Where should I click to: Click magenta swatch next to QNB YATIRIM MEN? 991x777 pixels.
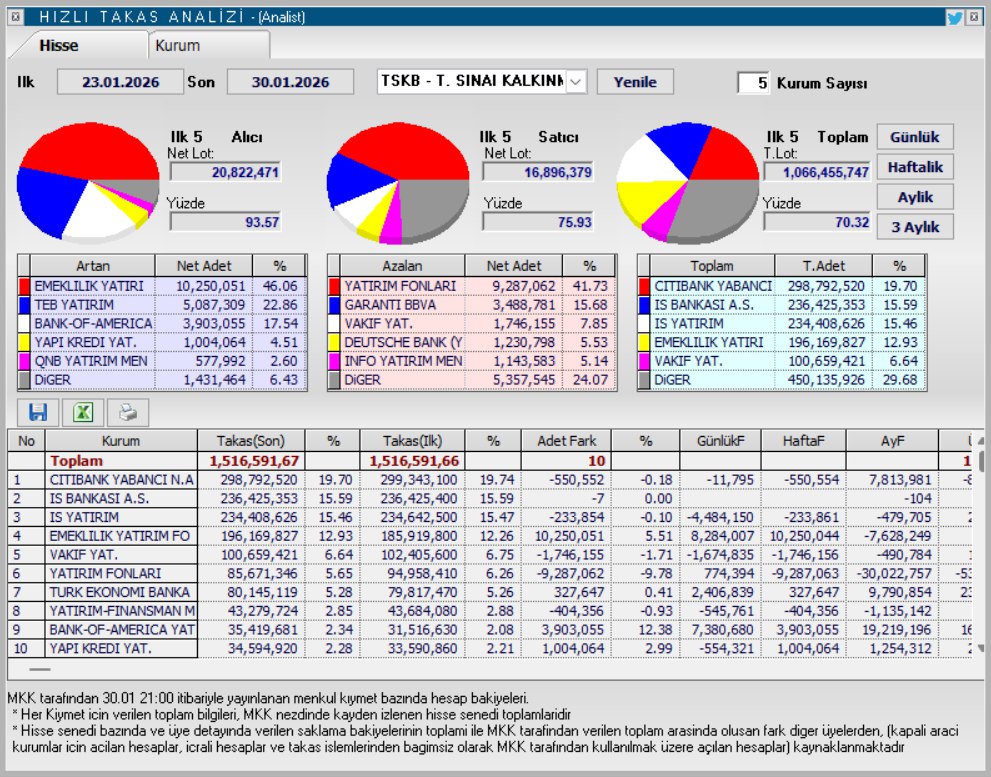coord(24,361)
